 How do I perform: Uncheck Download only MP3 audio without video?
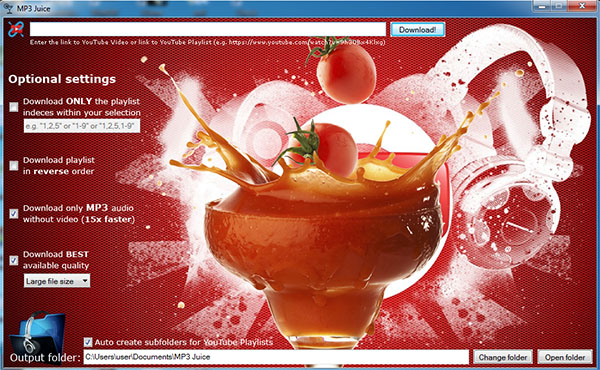click(14, 214)
